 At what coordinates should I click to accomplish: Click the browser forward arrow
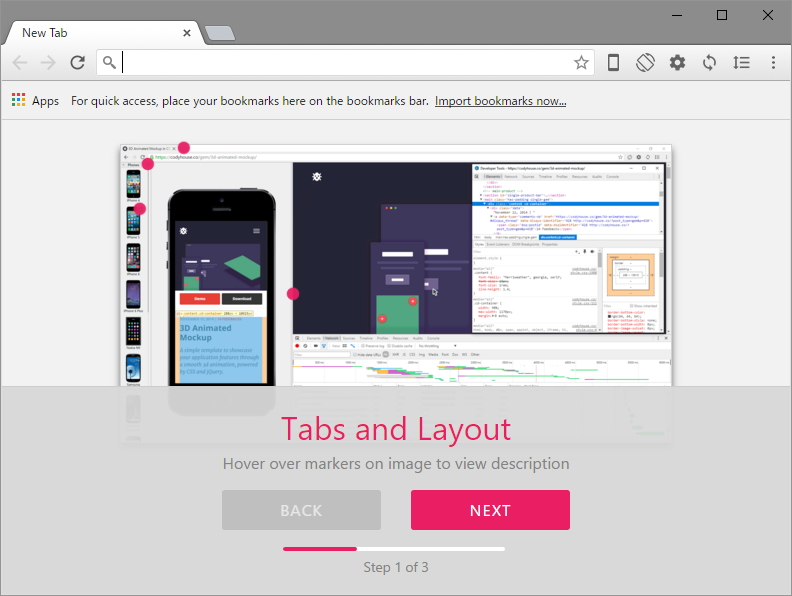(x=48, y=63)
